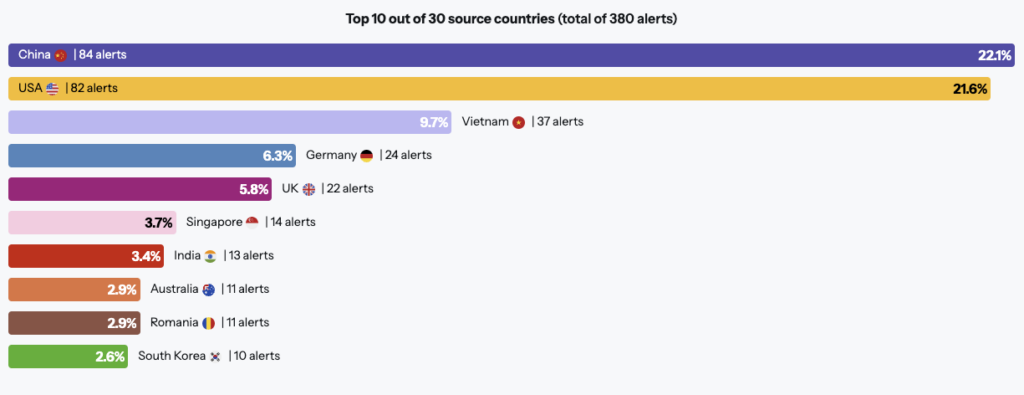This screenshot has height=395, width=1024.
Task: Click the 'Germany' country name
Action: pyautogui.click(x=331, y=155)
